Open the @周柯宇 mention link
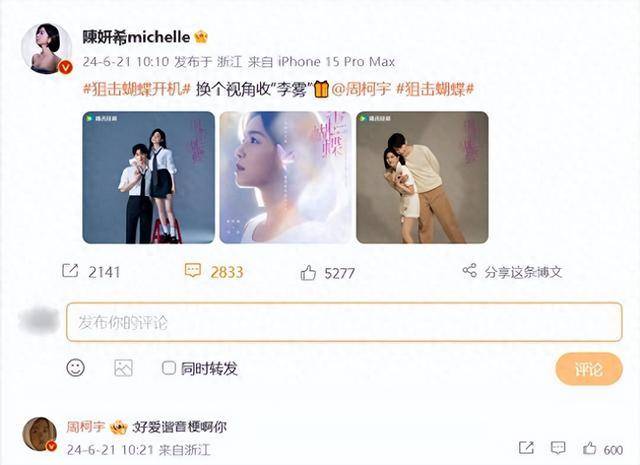Screen dimensions: 640x465 click(x=361, y=89)
